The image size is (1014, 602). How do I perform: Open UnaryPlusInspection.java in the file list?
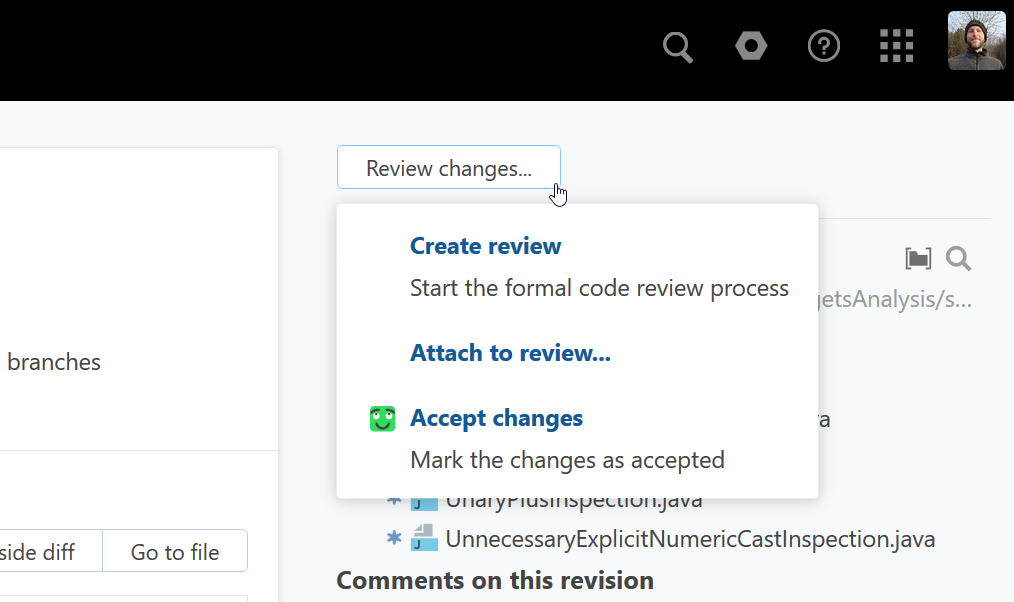click(x=574, y=500)
